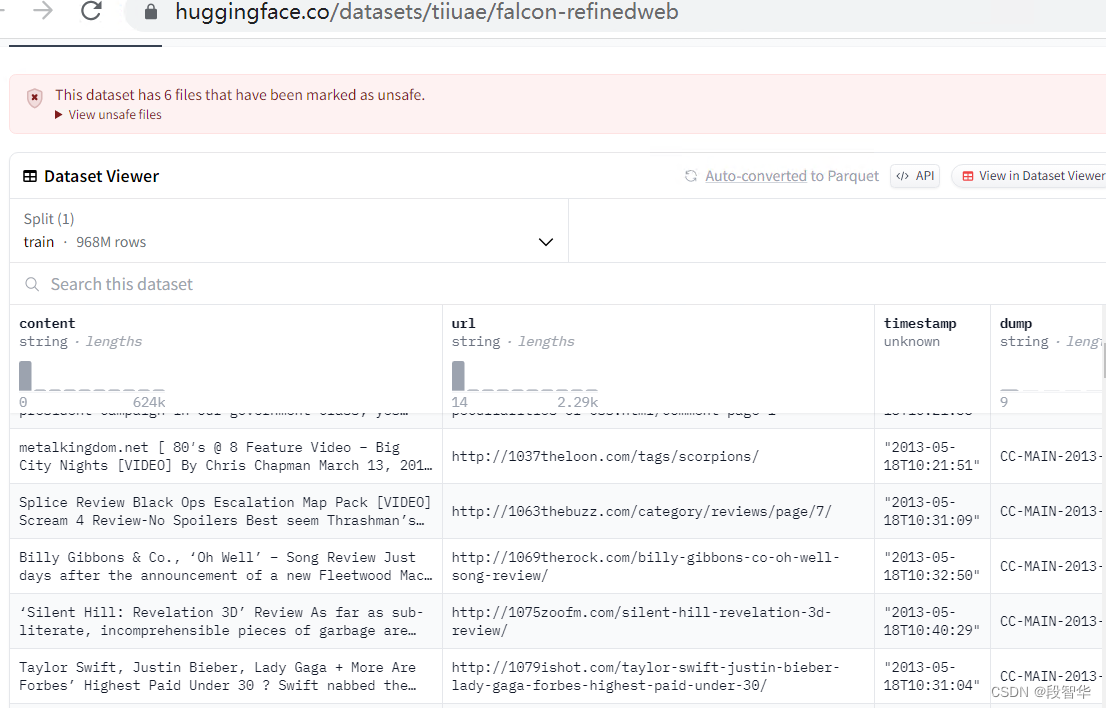Select the content lengths histogram bar
This screenshot has height=708, width=1106.
coord(25,376)
